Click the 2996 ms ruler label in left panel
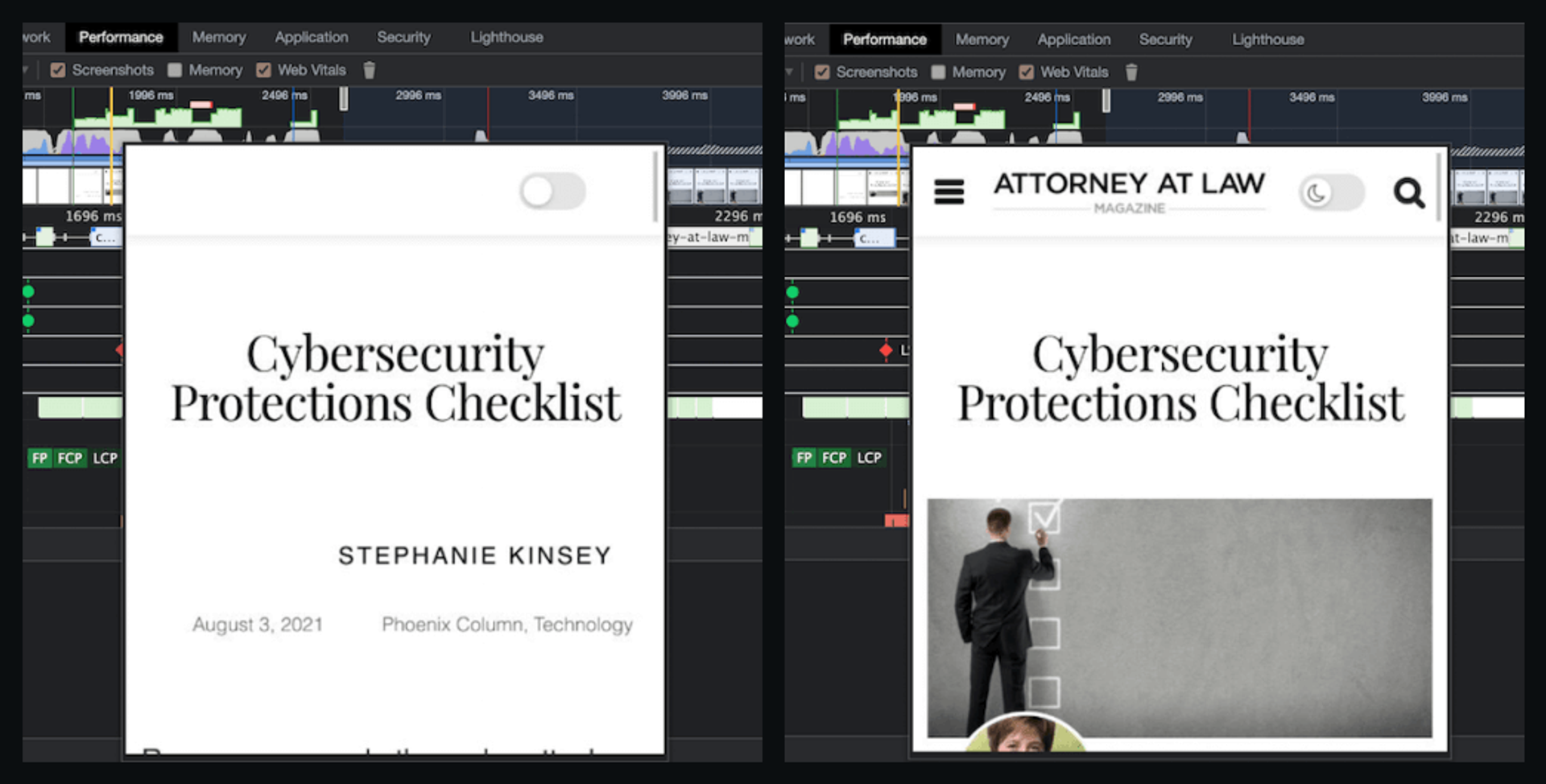The width and height of the screenshot is (1546, 784). point(419,95)
